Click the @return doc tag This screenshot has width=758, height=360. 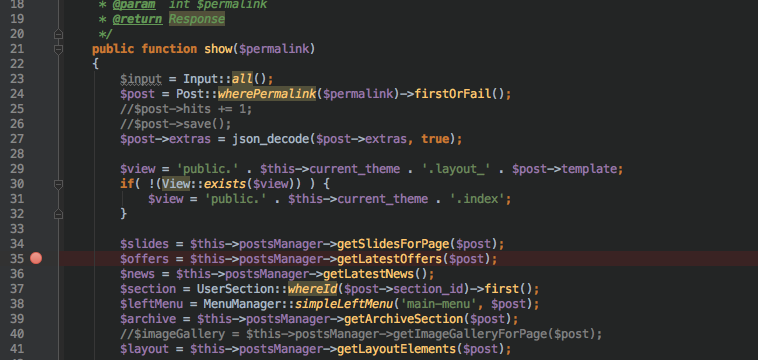137,19
